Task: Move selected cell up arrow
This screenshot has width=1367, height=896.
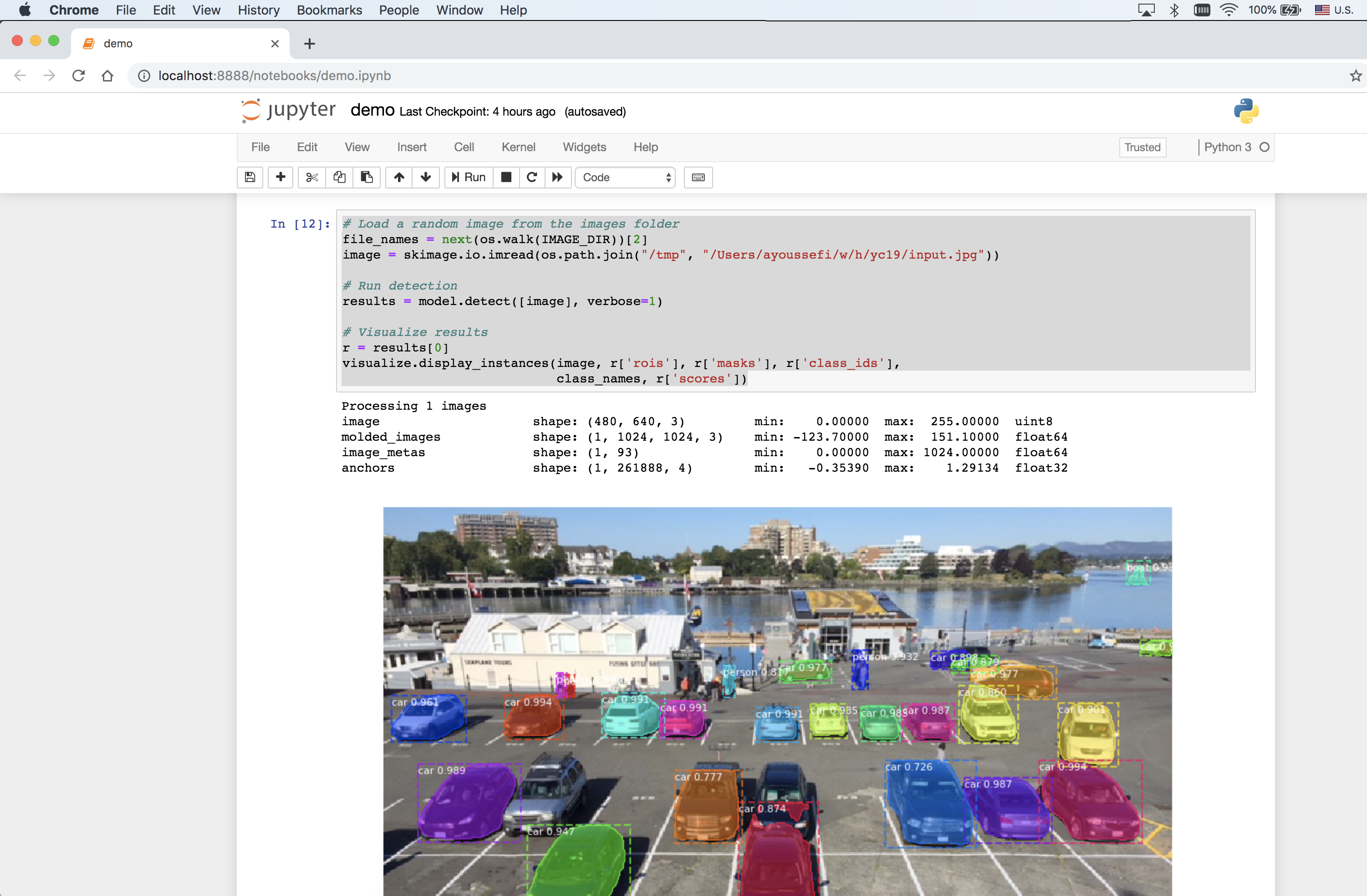Action: pyautogui.click(x=398, y=177)
